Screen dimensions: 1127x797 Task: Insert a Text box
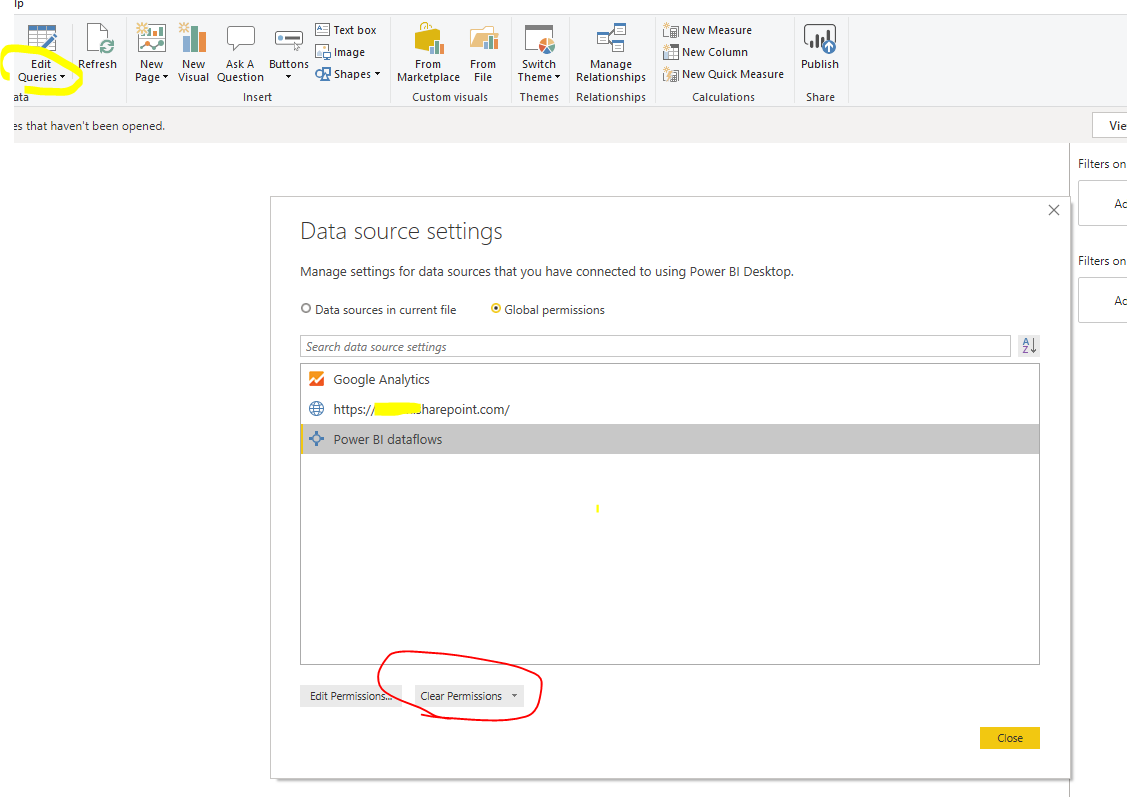346,30
